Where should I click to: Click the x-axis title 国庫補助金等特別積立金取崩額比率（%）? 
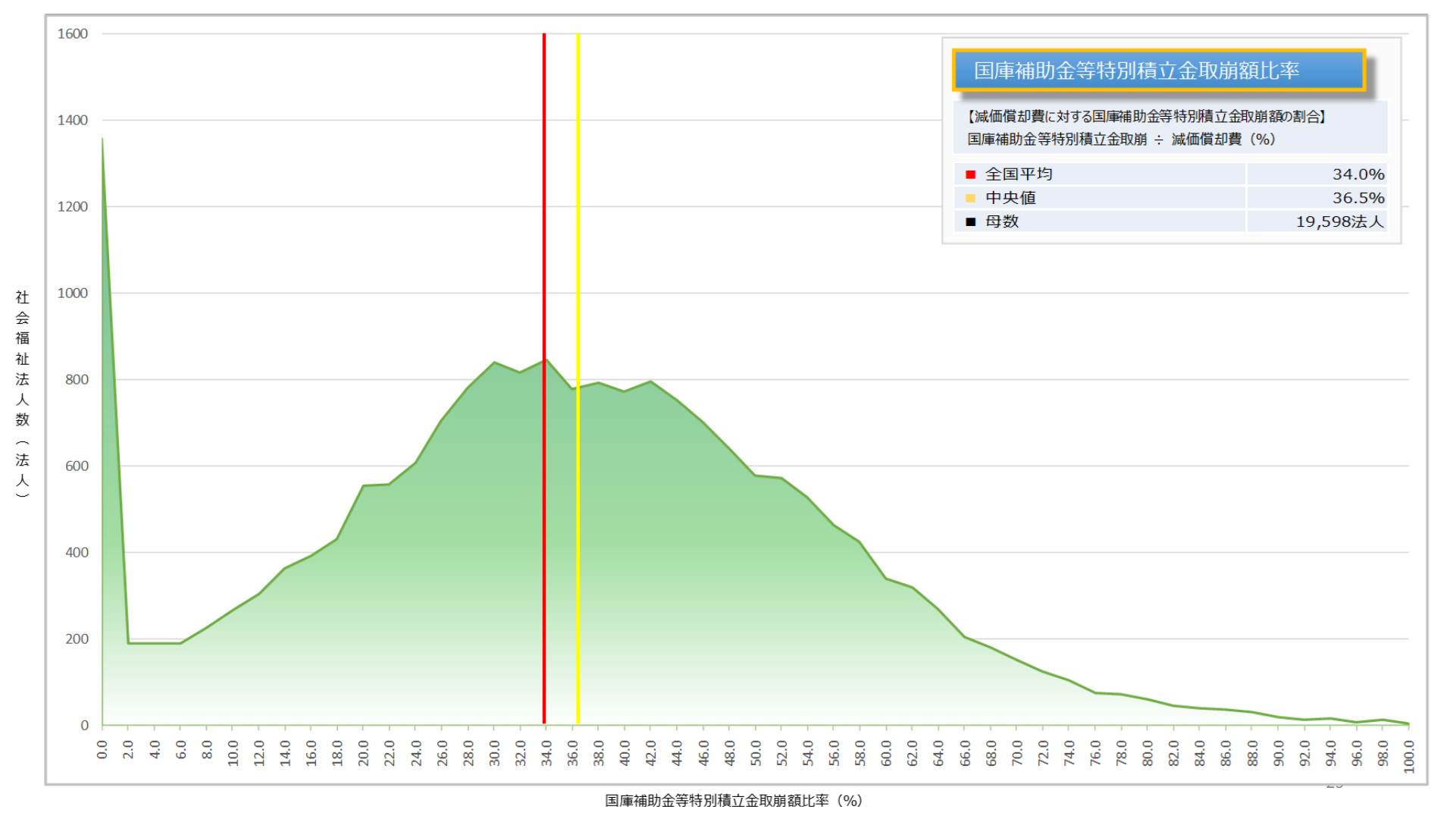pyautogui.click(x=733, y=800)
